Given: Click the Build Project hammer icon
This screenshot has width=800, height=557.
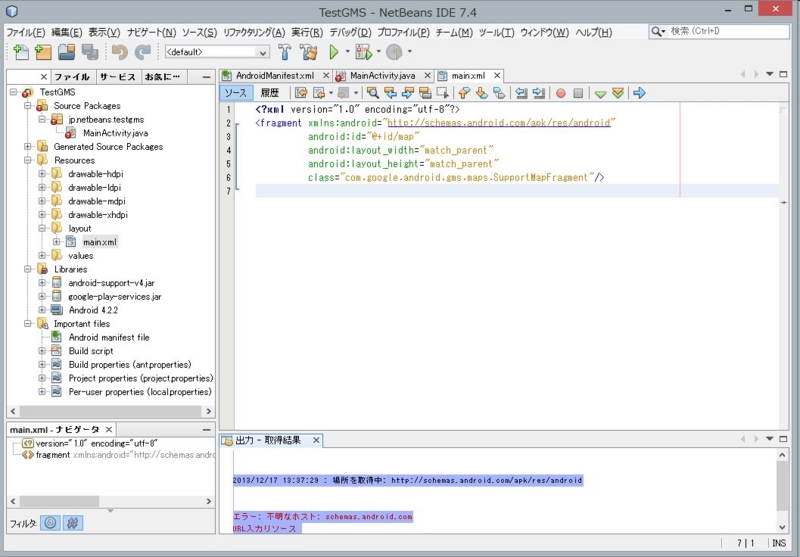Looking at the screenshot, I should click(x=284, y=52).
